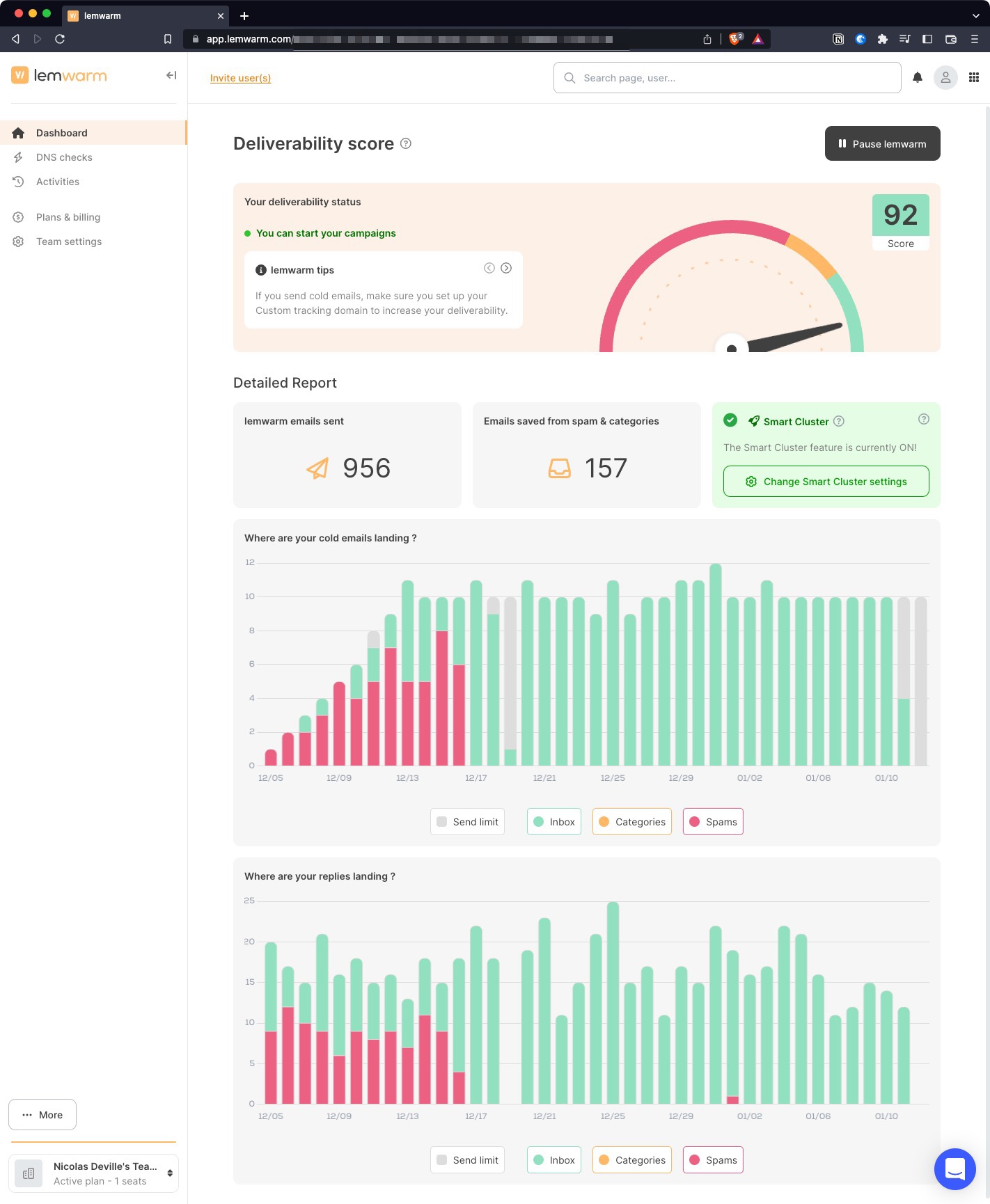Go back in browser
Viewport: 990px width, 1204px height.
(x=15, y=39)
